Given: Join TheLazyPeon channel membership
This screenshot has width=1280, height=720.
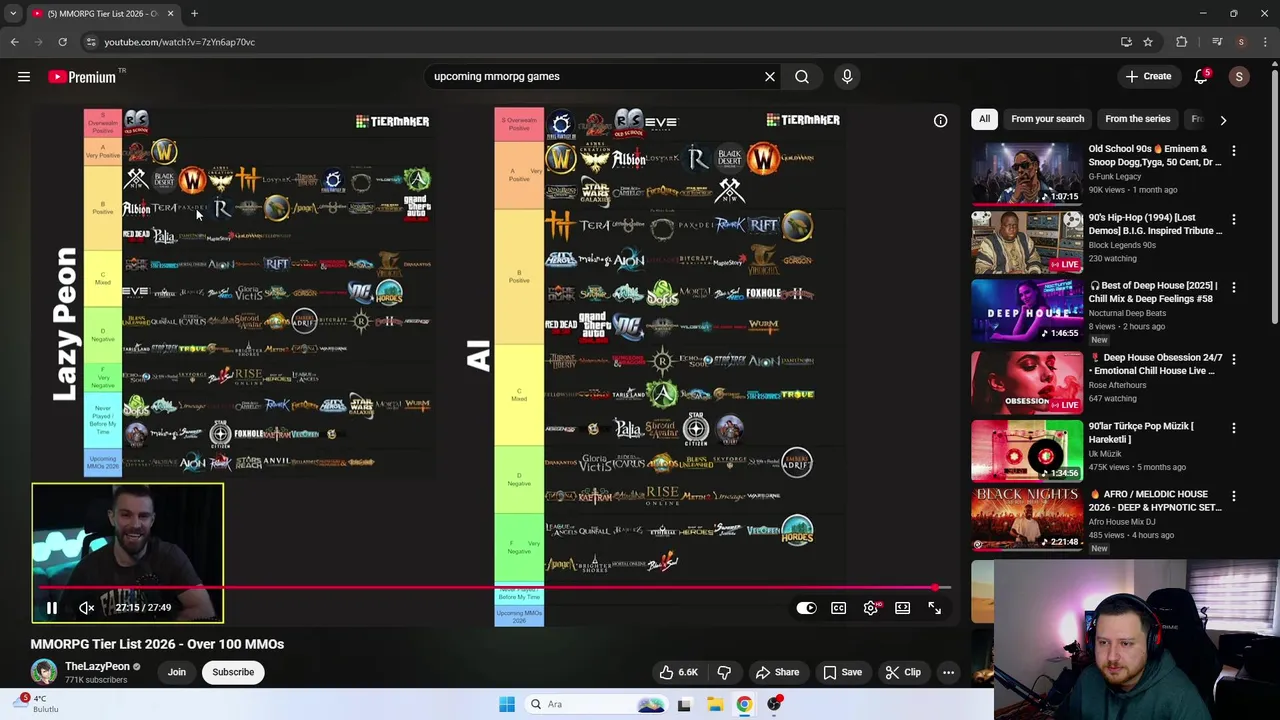Looking at the screenshot, I should [176, 672].
